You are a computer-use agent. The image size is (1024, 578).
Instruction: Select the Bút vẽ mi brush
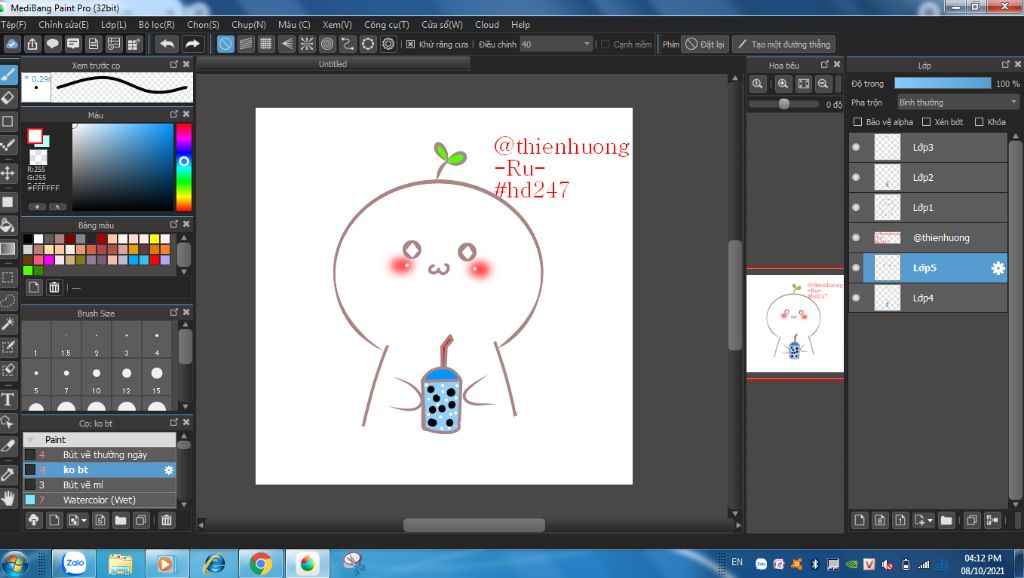100,485
